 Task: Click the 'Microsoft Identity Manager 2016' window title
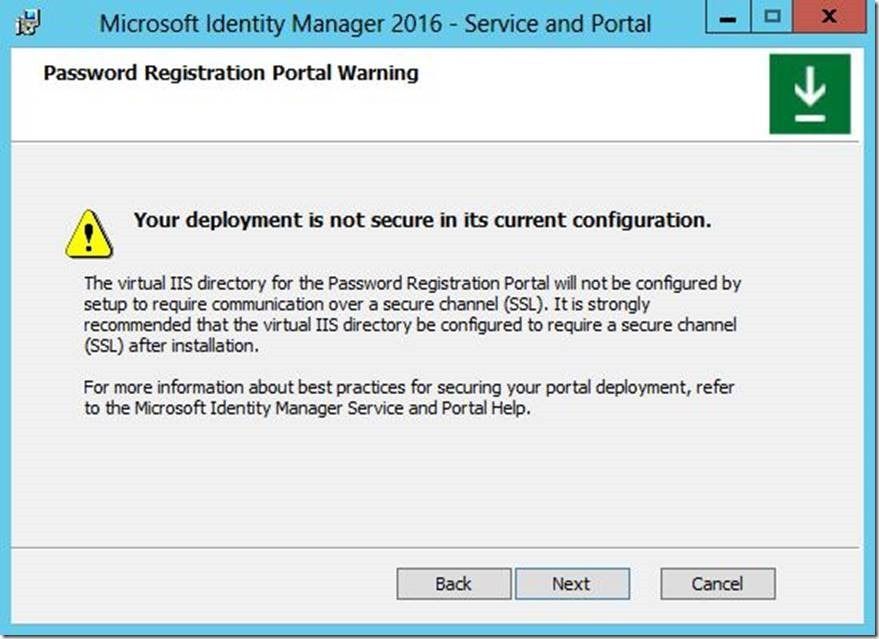[375, 24]
